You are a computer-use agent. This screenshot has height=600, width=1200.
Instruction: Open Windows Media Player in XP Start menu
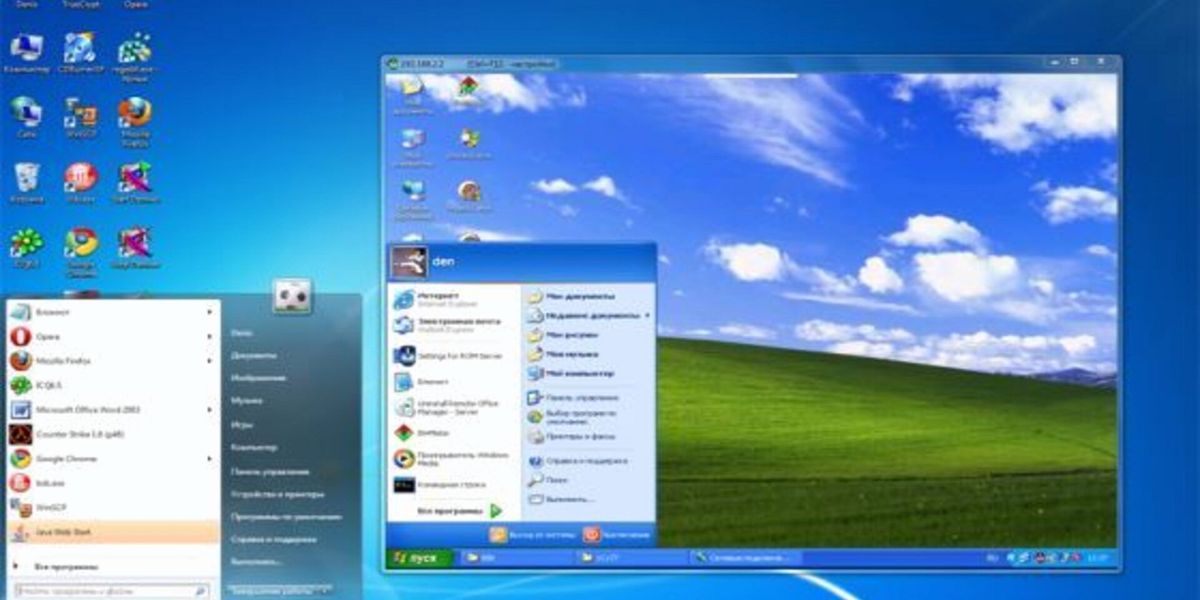pyautogui.click(x=453, y=459)
